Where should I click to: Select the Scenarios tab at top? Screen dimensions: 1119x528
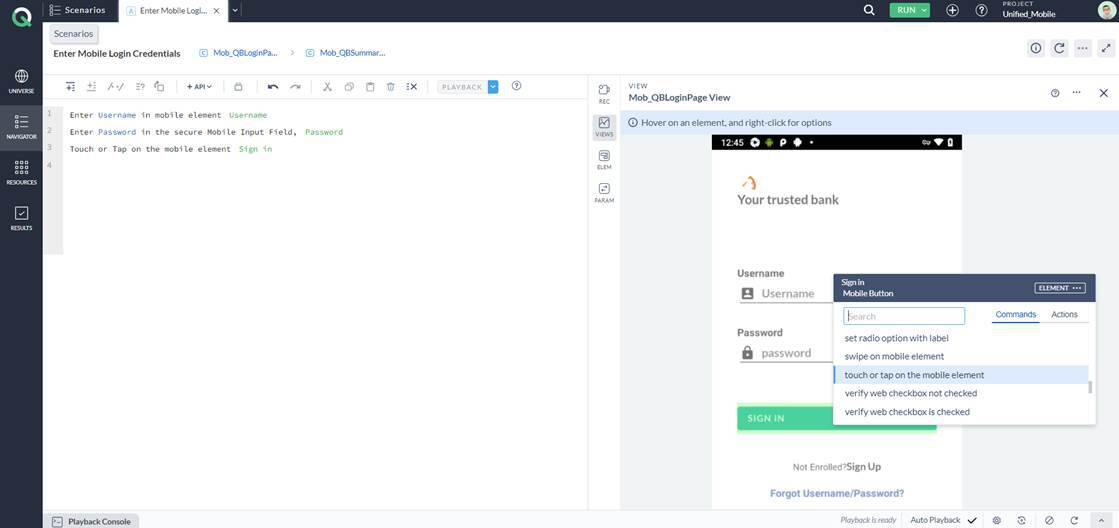pyautogui.click(x=78, y=10)
